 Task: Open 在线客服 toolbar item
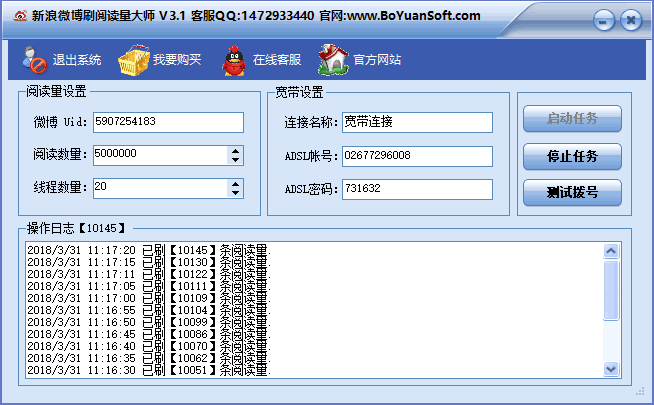(x=277, y=60)
